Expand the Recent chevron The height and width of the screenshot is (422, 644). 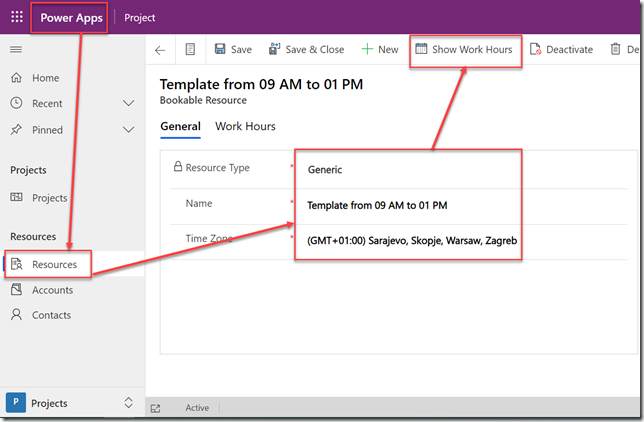point(129,103)
